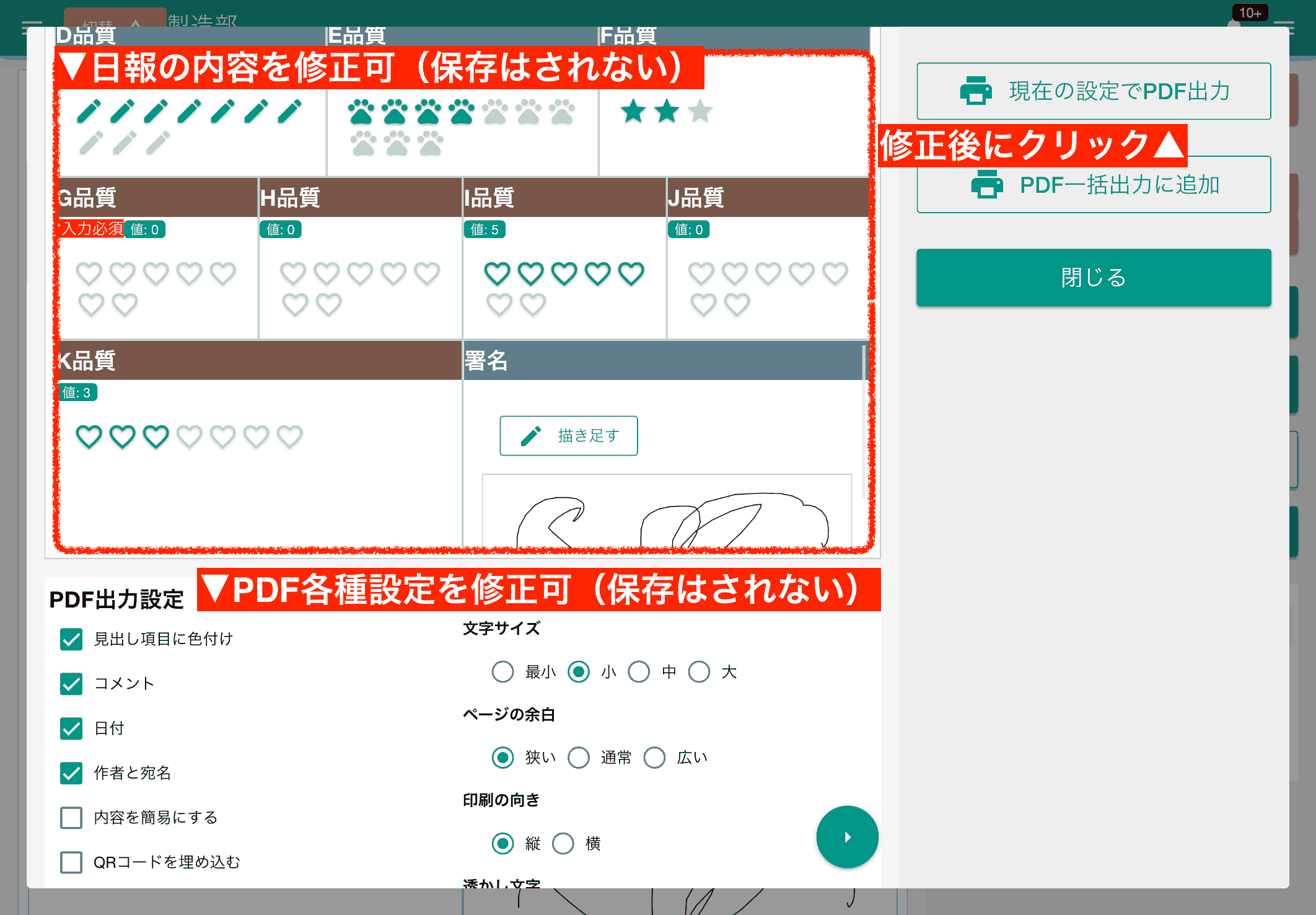Image resolution: width=1316 pixels, height=915 pixels.
Task: Switch 印刷の向き to 横
Action: tap(563, 843)
